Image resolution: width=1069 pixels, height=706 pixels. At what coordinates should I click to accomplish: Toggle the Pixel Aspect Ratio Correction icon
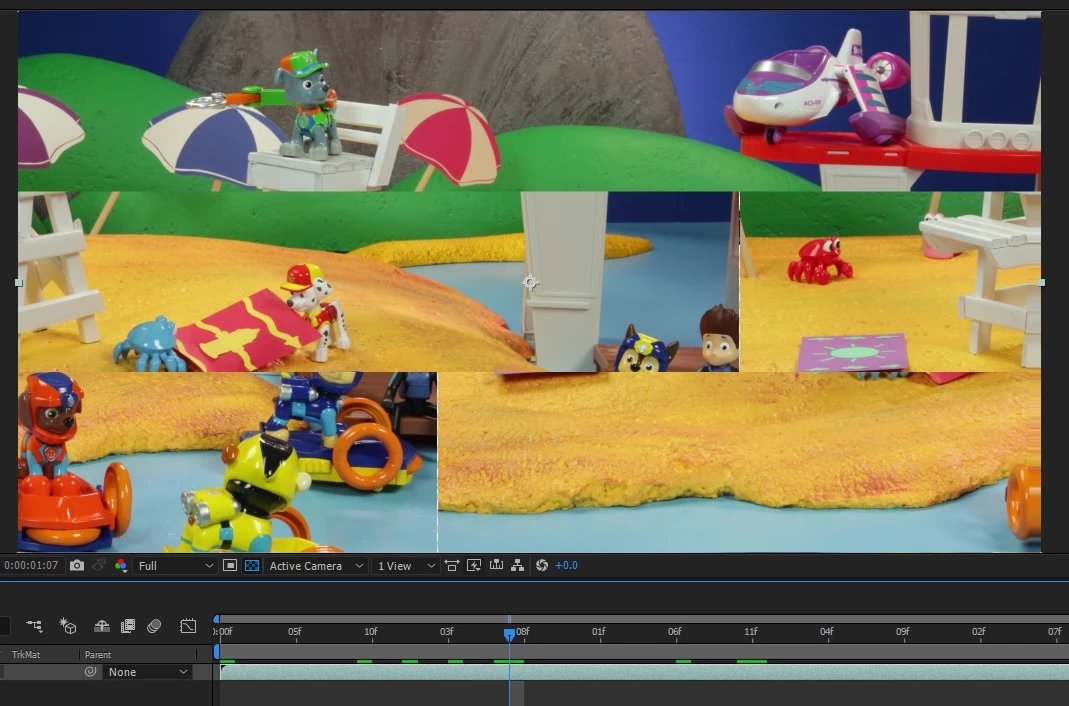click(451, 566)
